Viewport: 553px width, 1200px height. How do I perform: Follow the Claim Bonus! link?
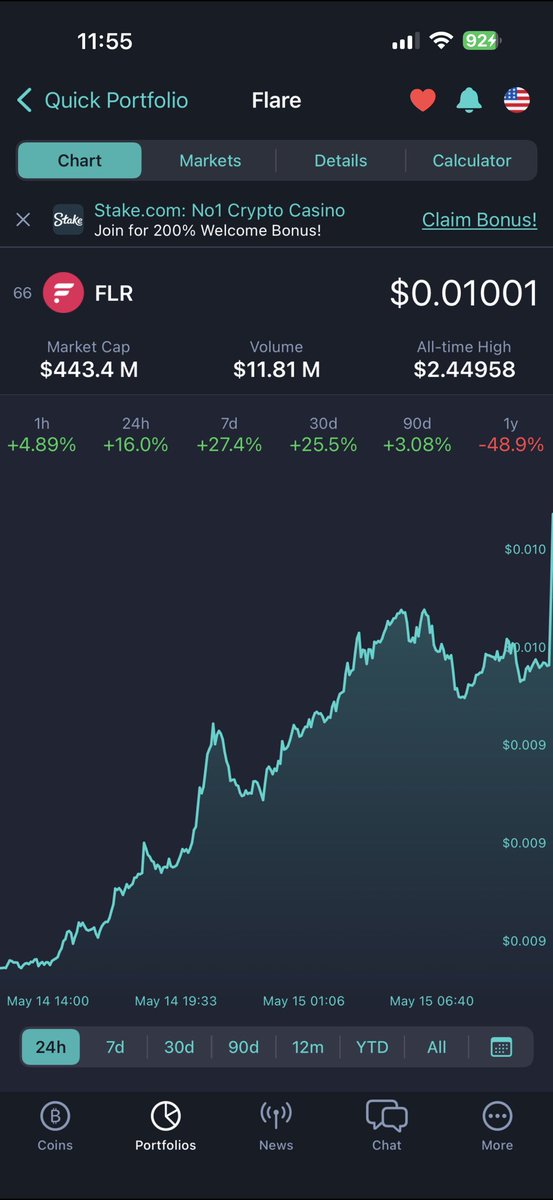[479, 219]
